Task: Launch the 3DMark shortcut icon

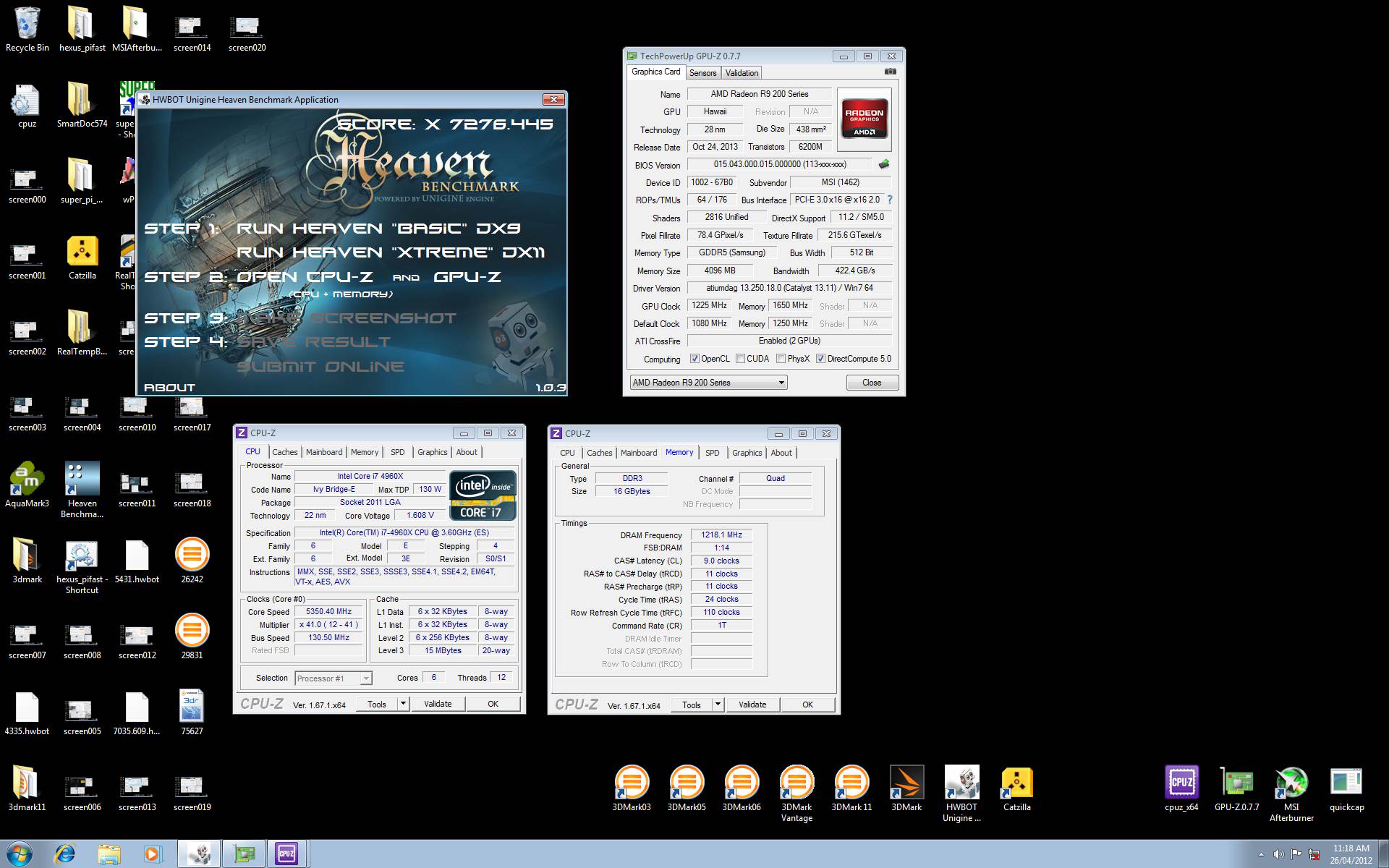Action: 906,788
